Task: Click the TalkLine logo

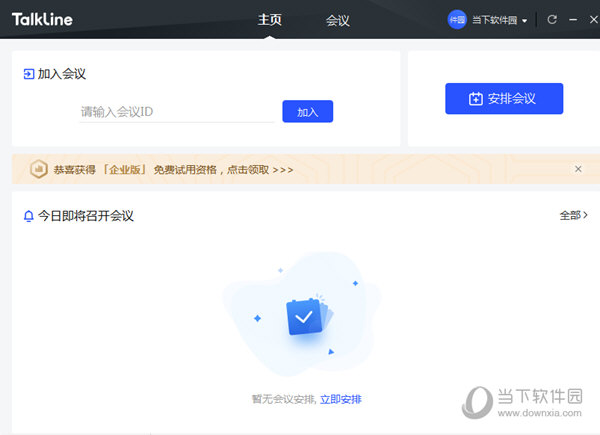Action: pos(42,20)
